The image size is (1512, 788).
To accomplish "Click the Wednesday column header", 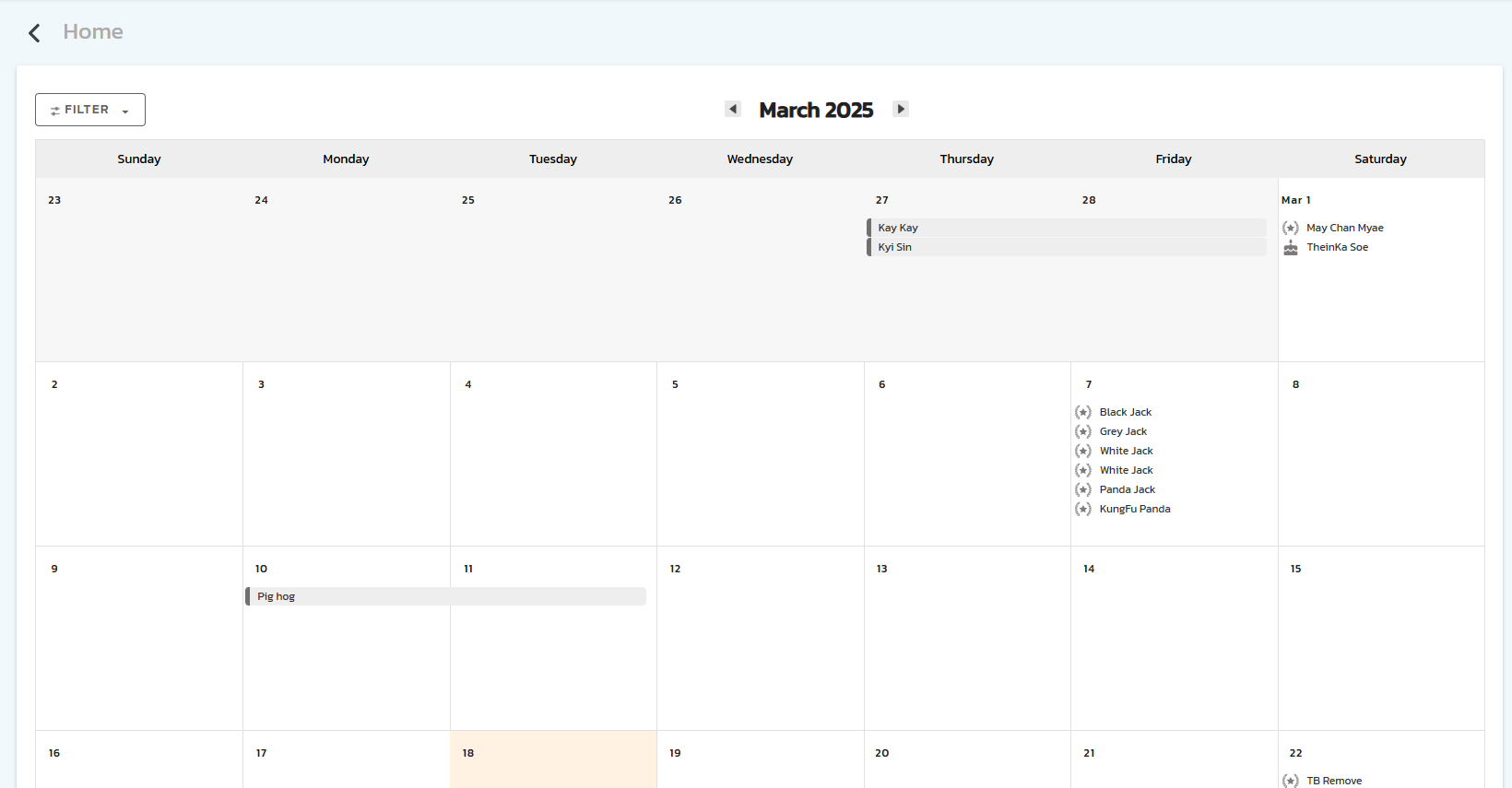I will (x=760, y=159).
